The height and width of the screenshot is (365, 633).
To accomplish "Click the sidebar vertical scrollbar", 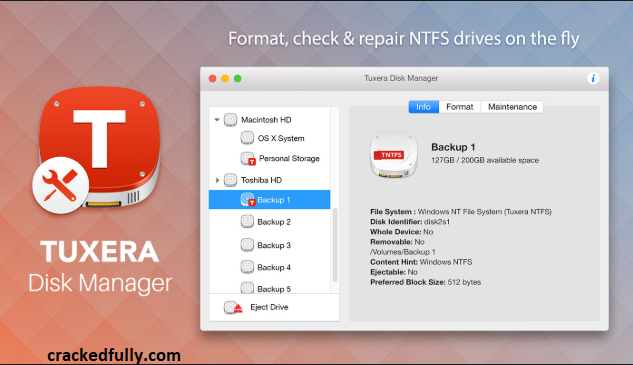I will pos(335,245).
